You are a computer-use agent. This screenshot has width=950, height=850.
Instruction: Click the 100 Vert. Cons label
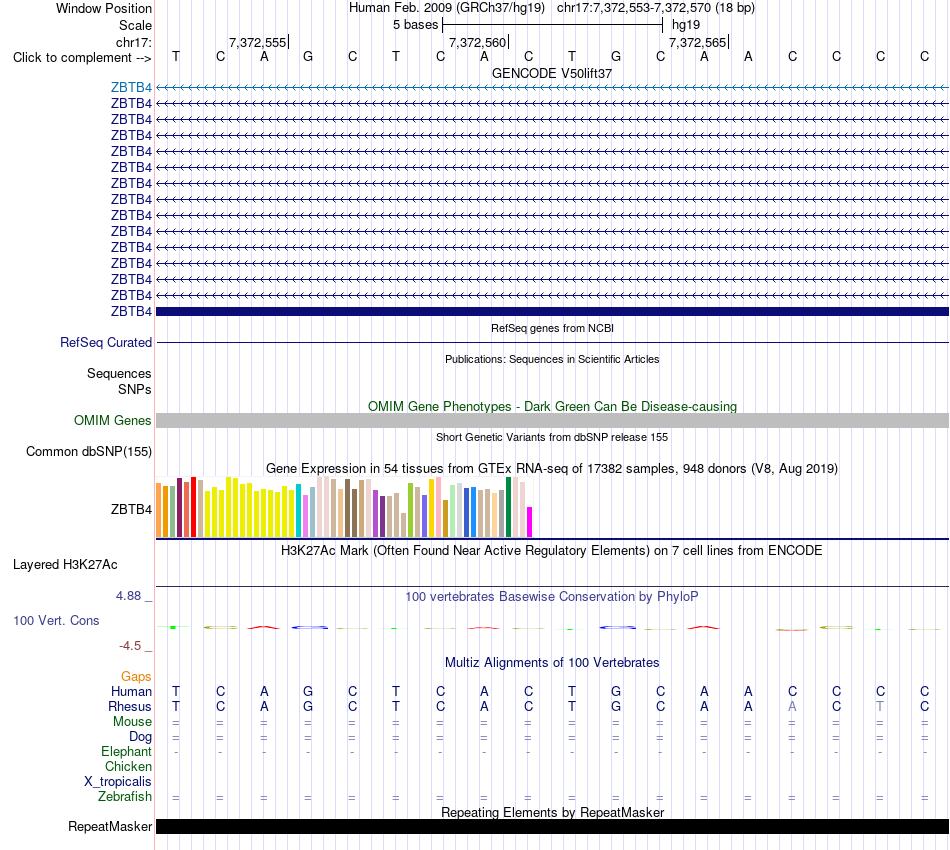56,620
